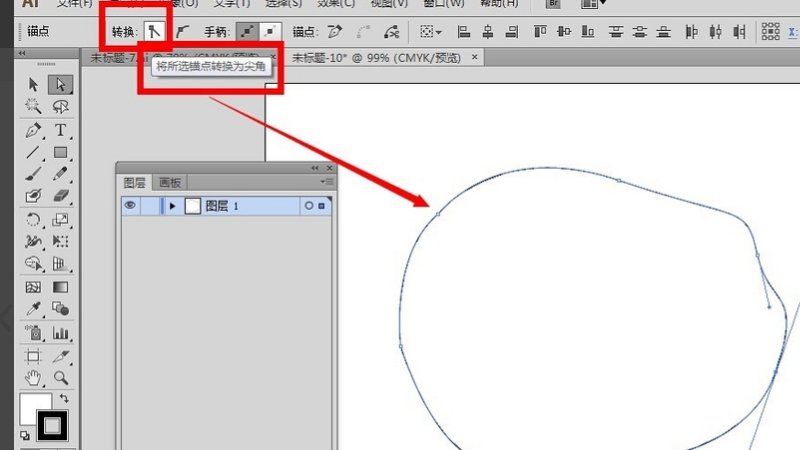Select the Direct Selection tool
This screenshot has height=450, width=800.
pos(60,84)
